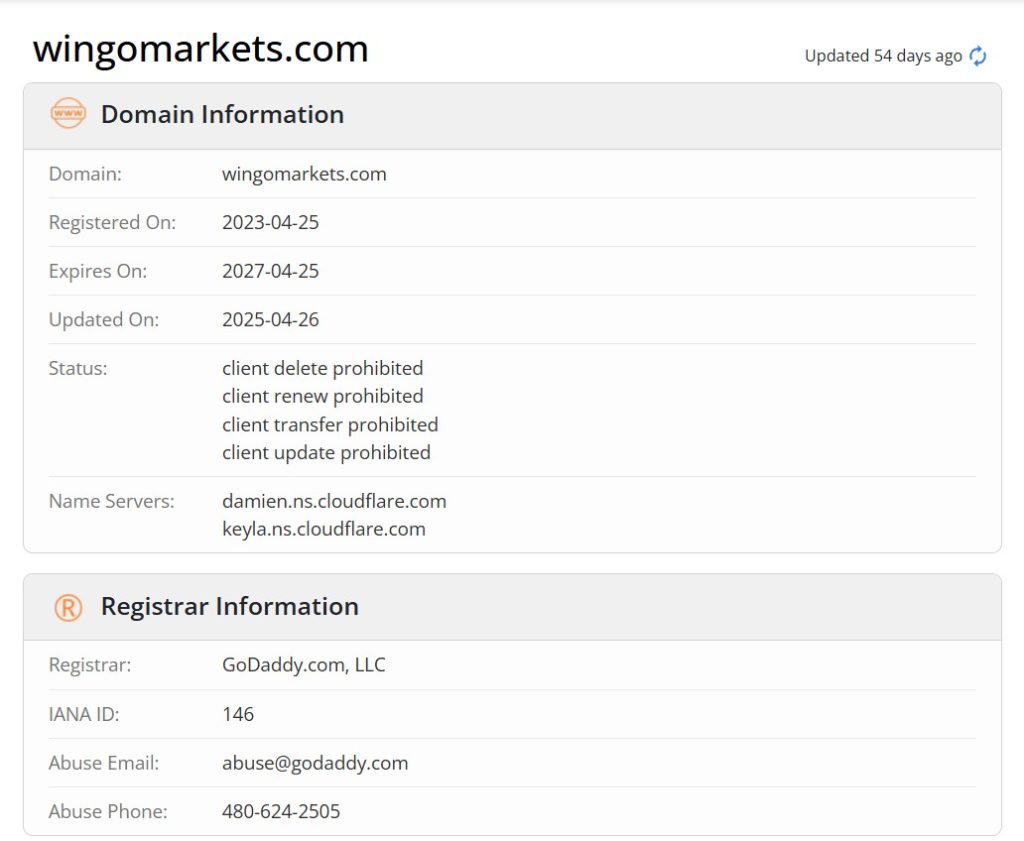Click the name server keyla.ns.cloudflare.com
This screenshot has width=1024, height=841.
(x=324, y=529)
